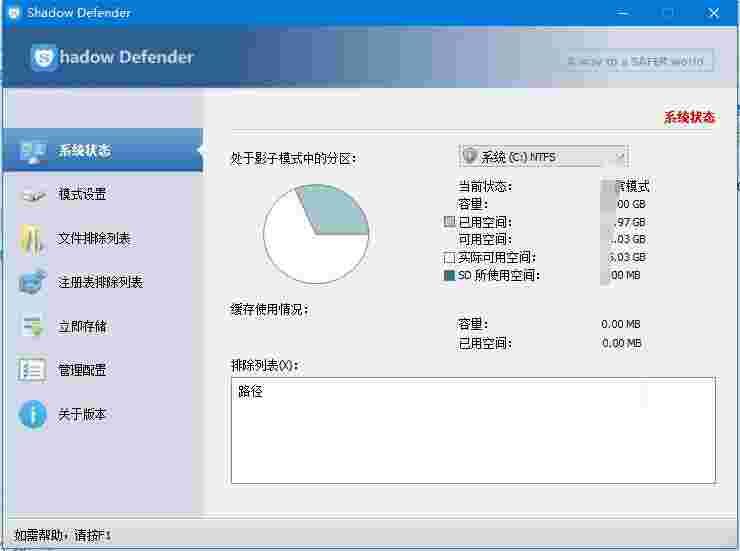
Task: Click the 关于版本 info icon
Action: coord(33,415)
